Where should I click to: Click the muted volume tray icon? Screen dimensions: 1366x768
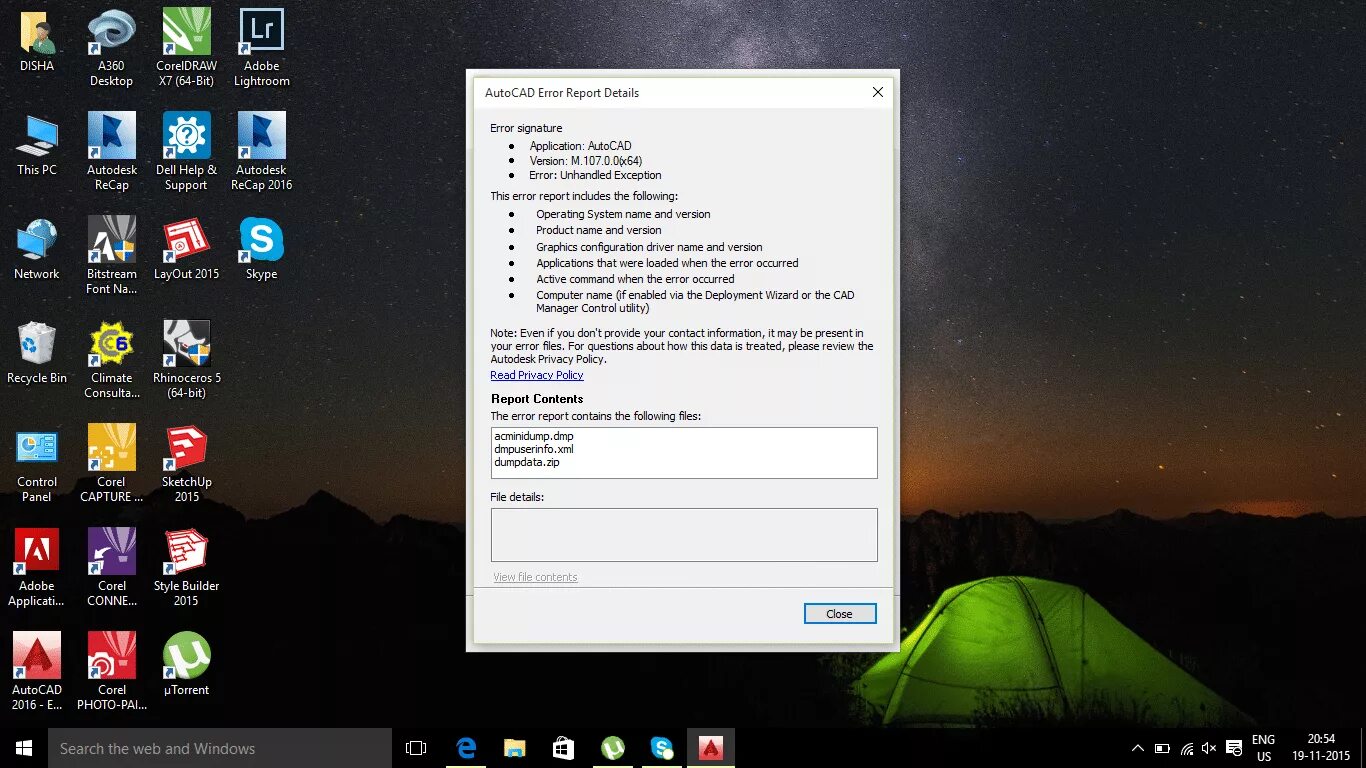click(x=1210, y=748)
